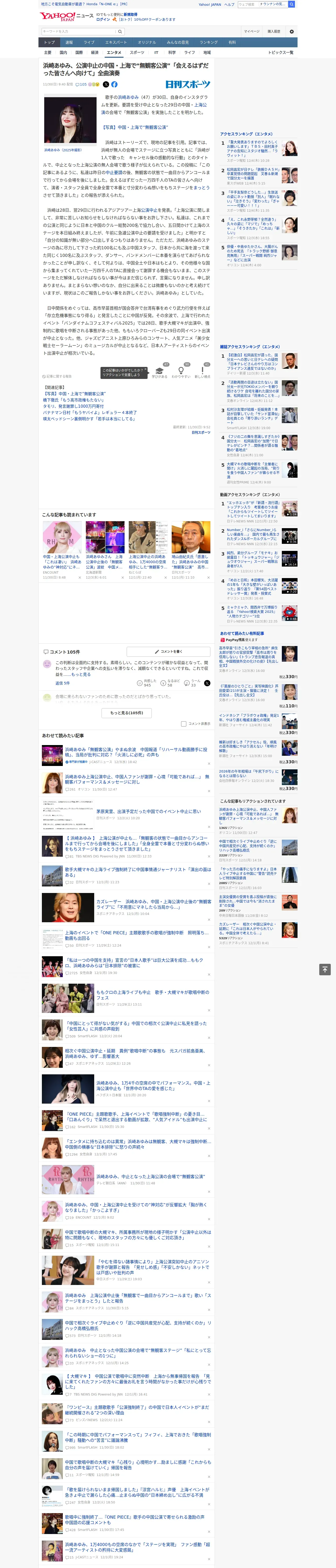Open the オリジナル tab

147,43
